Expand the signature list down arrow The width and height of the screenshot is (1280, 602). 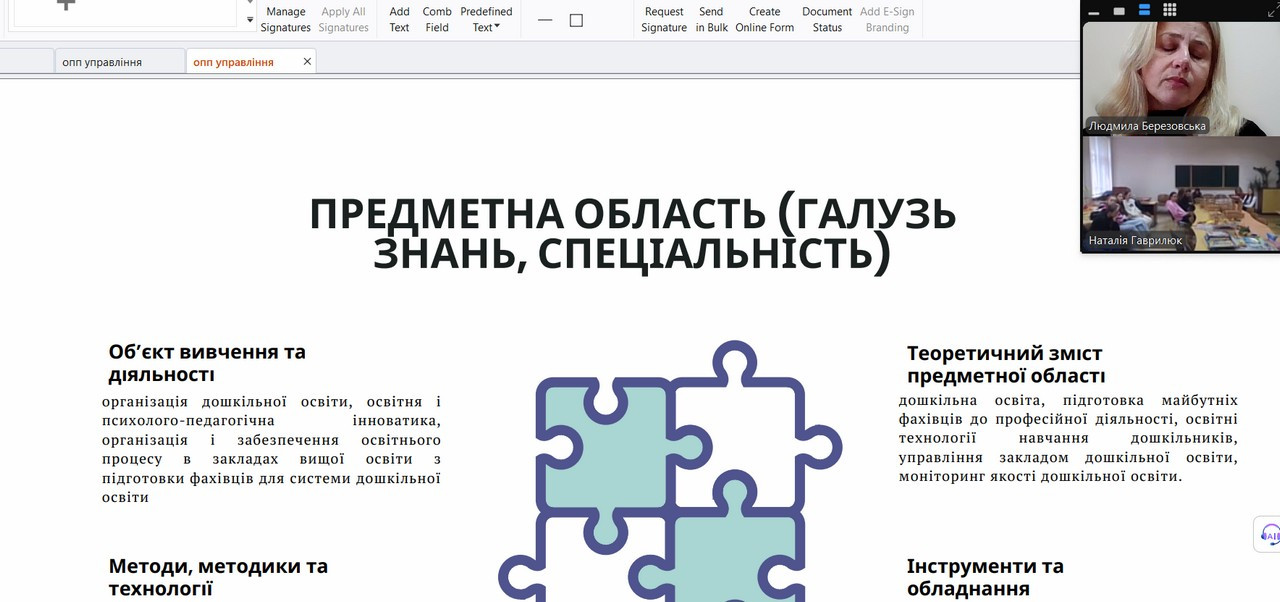coord(250,19)
